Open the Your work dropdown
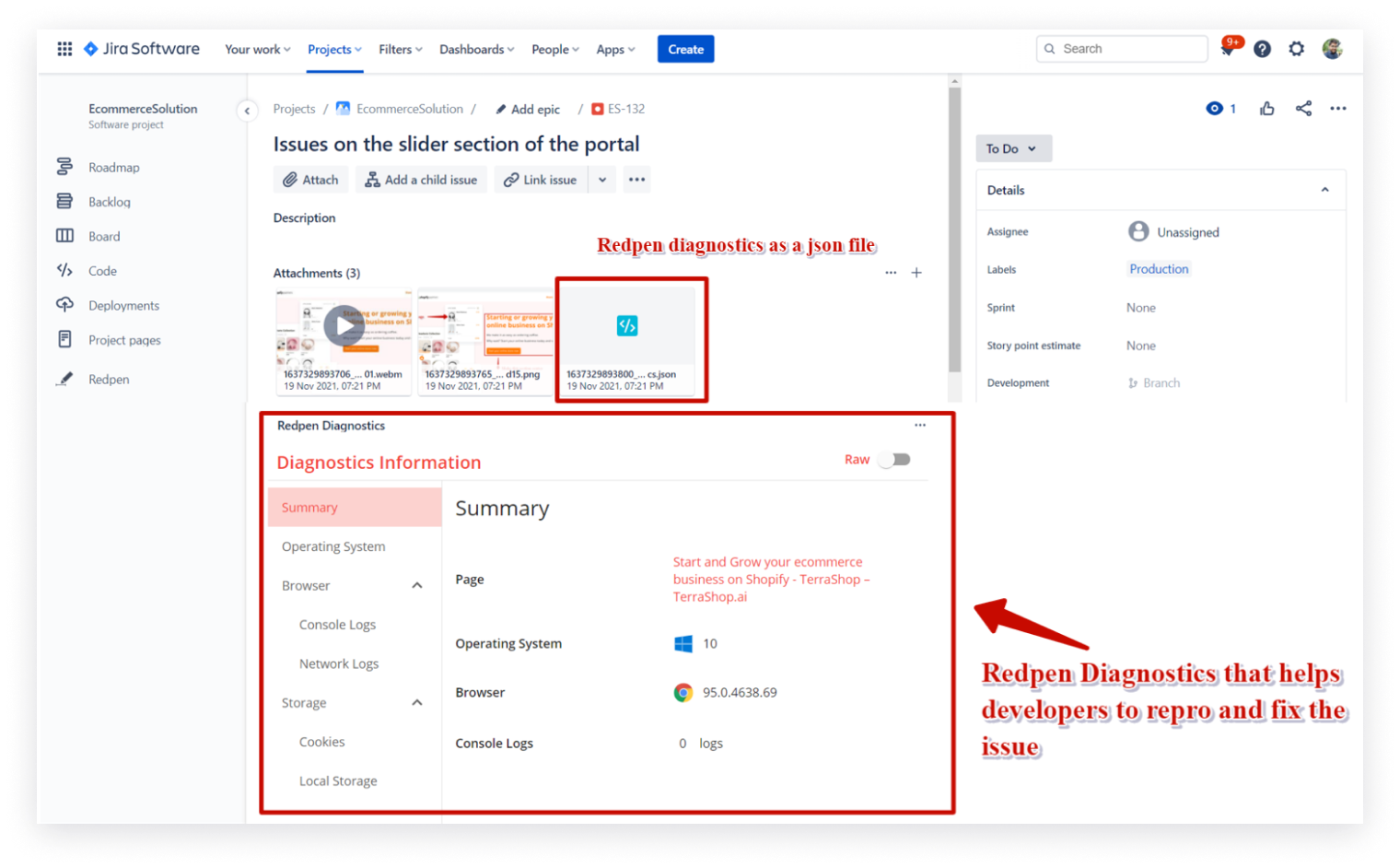The image size is (1400, 868). [x=258, y=50]
